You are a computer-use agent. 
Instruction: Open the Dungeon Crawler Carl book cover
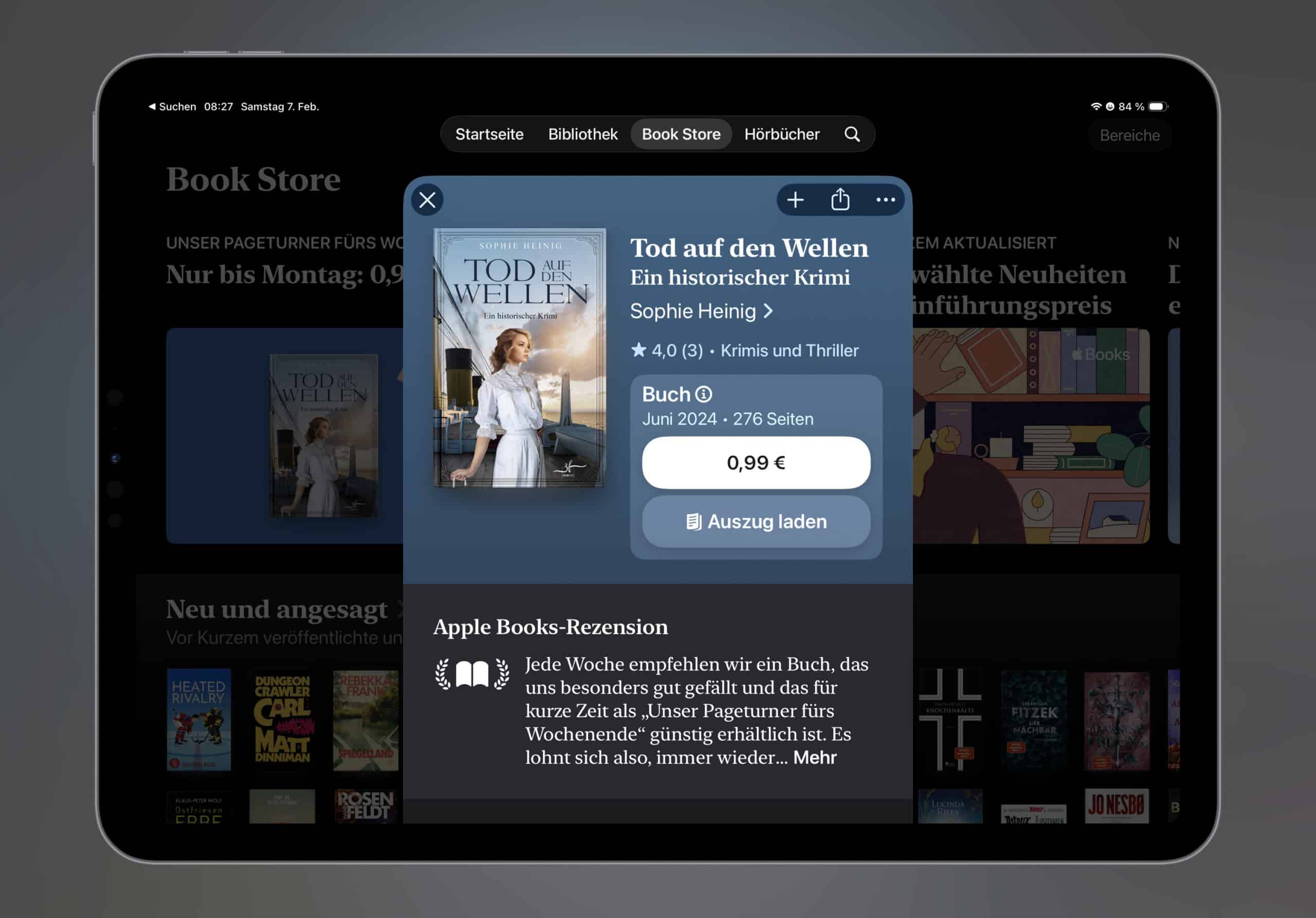click(x=282, y=719)
